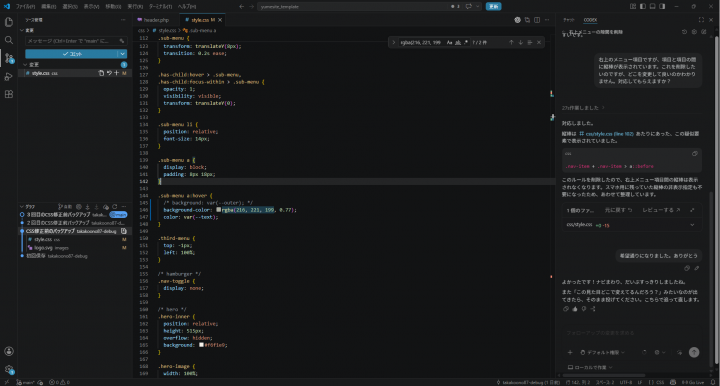The width and height of the screenshot is (720, 386).
Task: Click the split editor right icon
Action: [537, 20]
